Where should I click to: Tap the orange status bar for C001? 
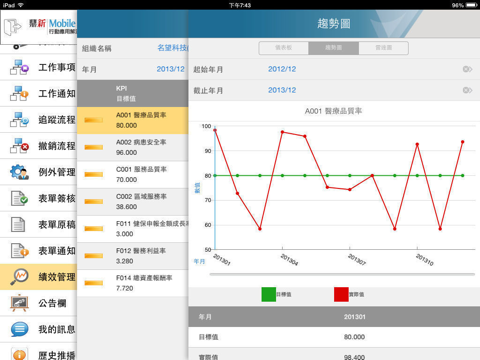(94, 174)
